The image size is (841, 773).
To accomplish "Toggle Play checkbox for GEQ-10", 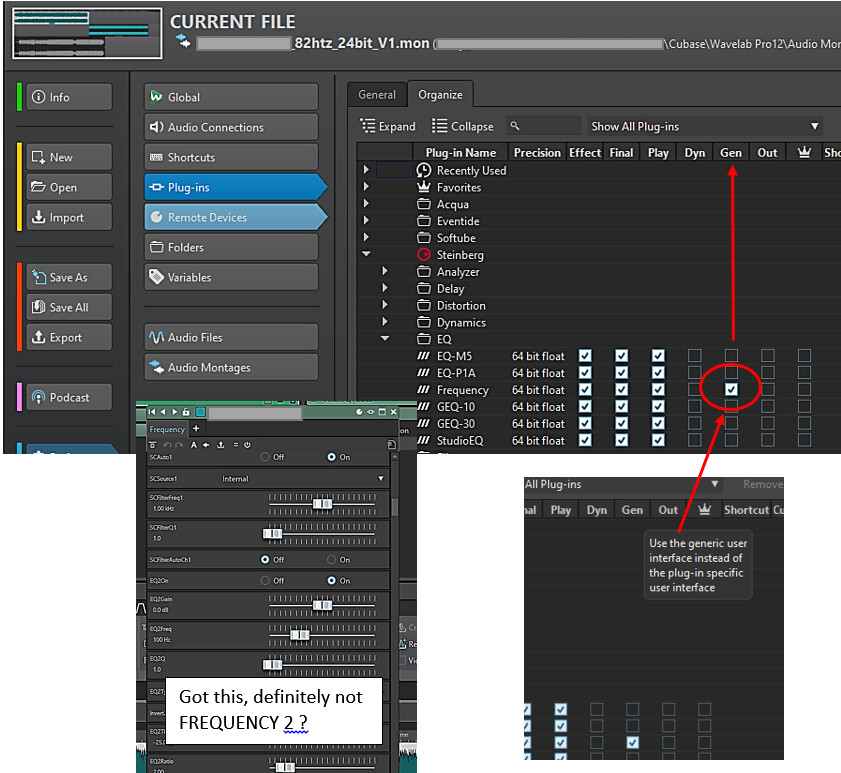I will pos(658,406).
